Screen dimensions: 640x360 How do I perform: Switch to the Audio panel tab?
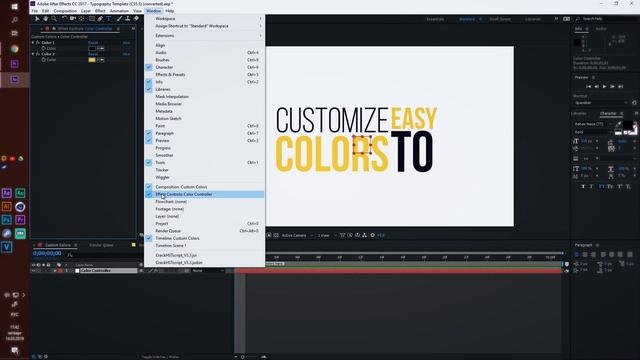point(601,29)
